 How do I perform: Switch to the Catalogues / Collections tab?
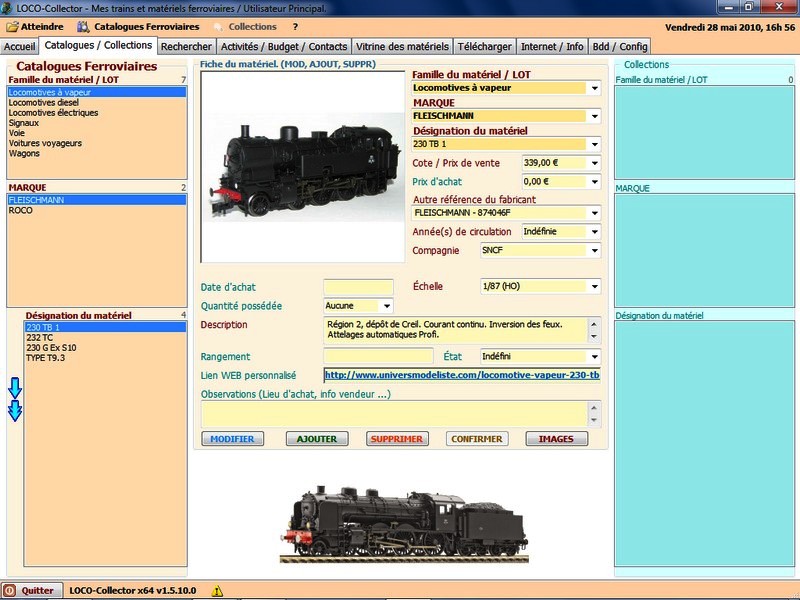click(x=98, y=45)
